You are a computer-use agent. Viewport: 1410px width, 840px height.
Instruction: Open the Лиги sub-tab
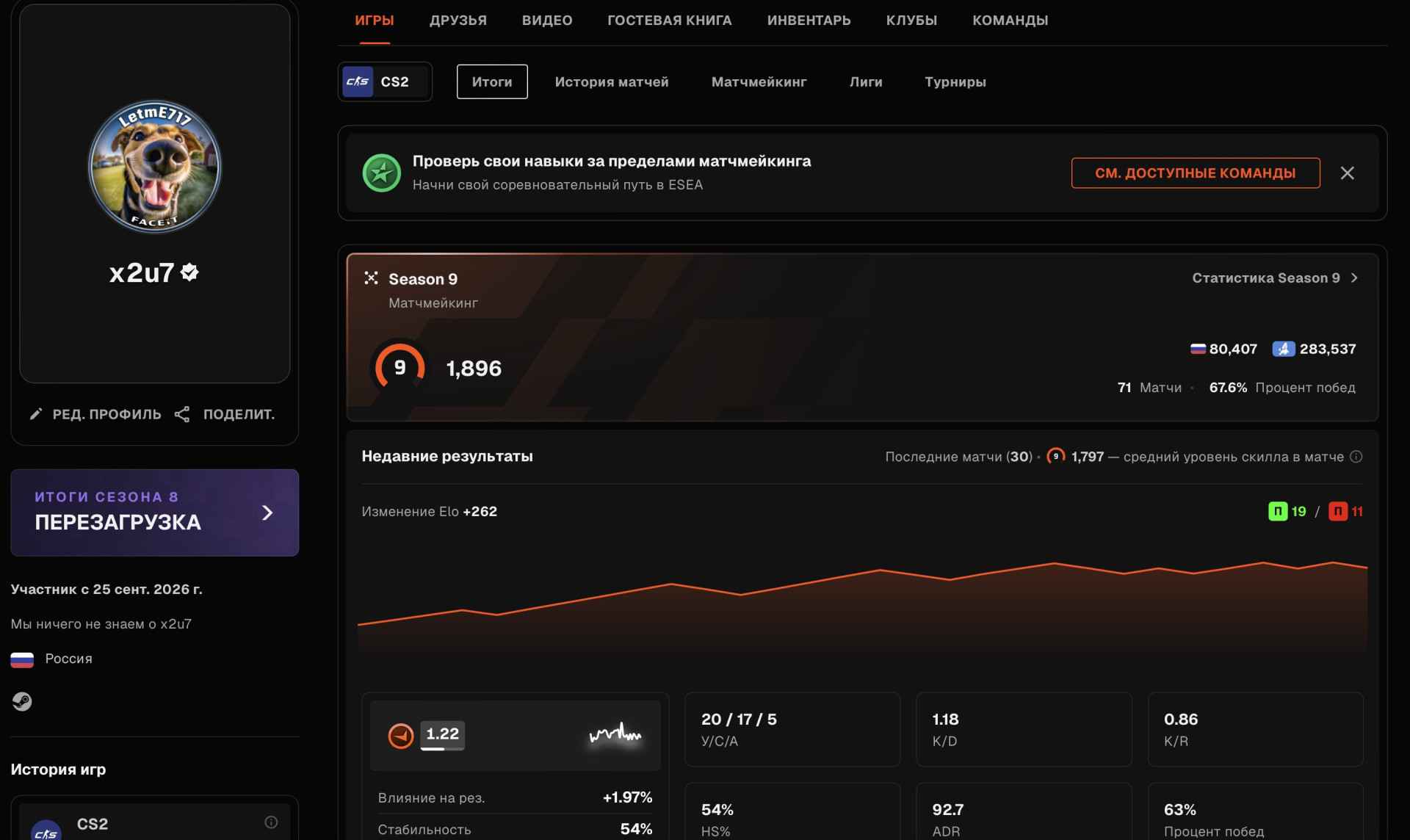click(866, 82)
